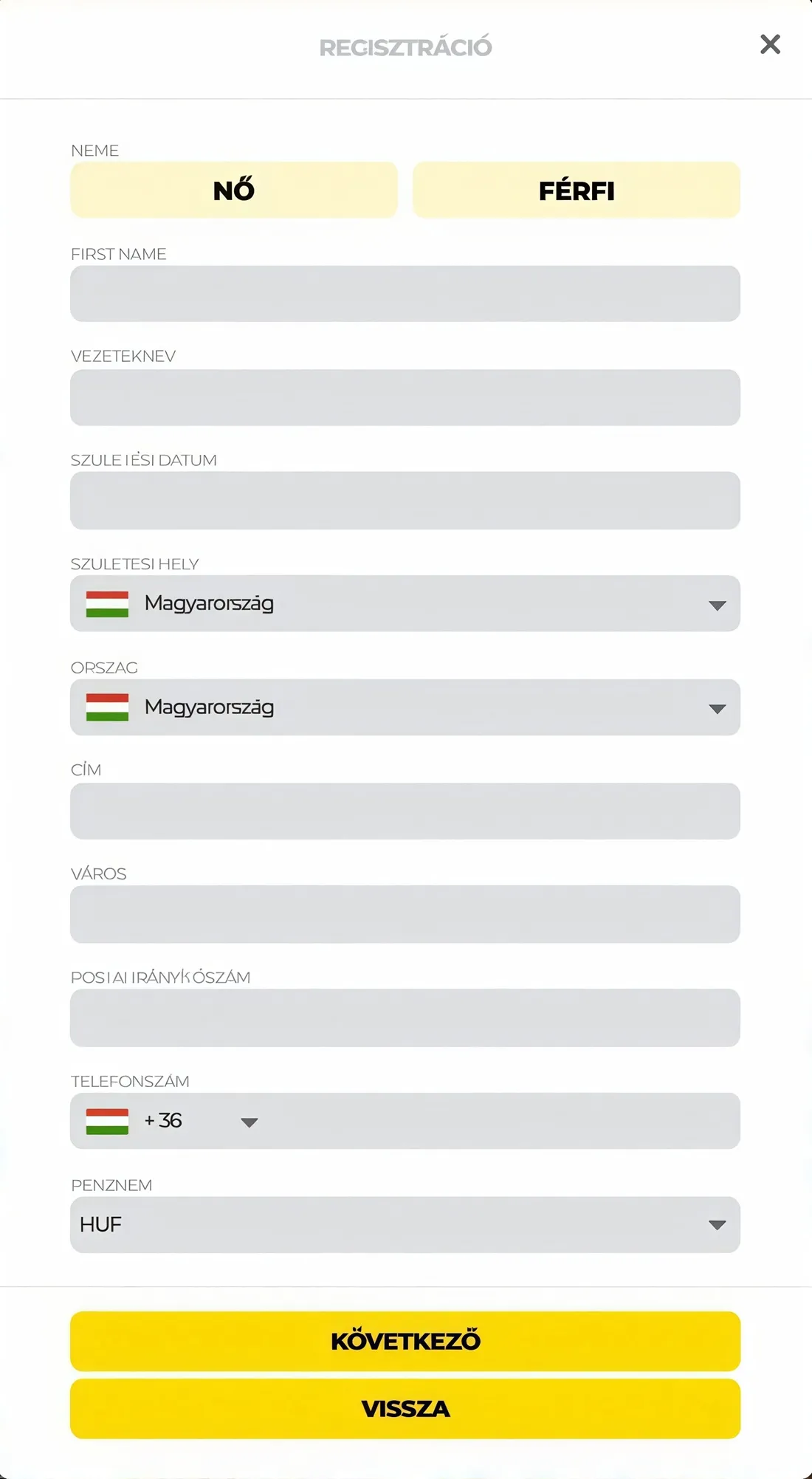The width and height of the screenshot is (812, 1479).
Task: Click the Vezeteknev input field
Action: 405,397
